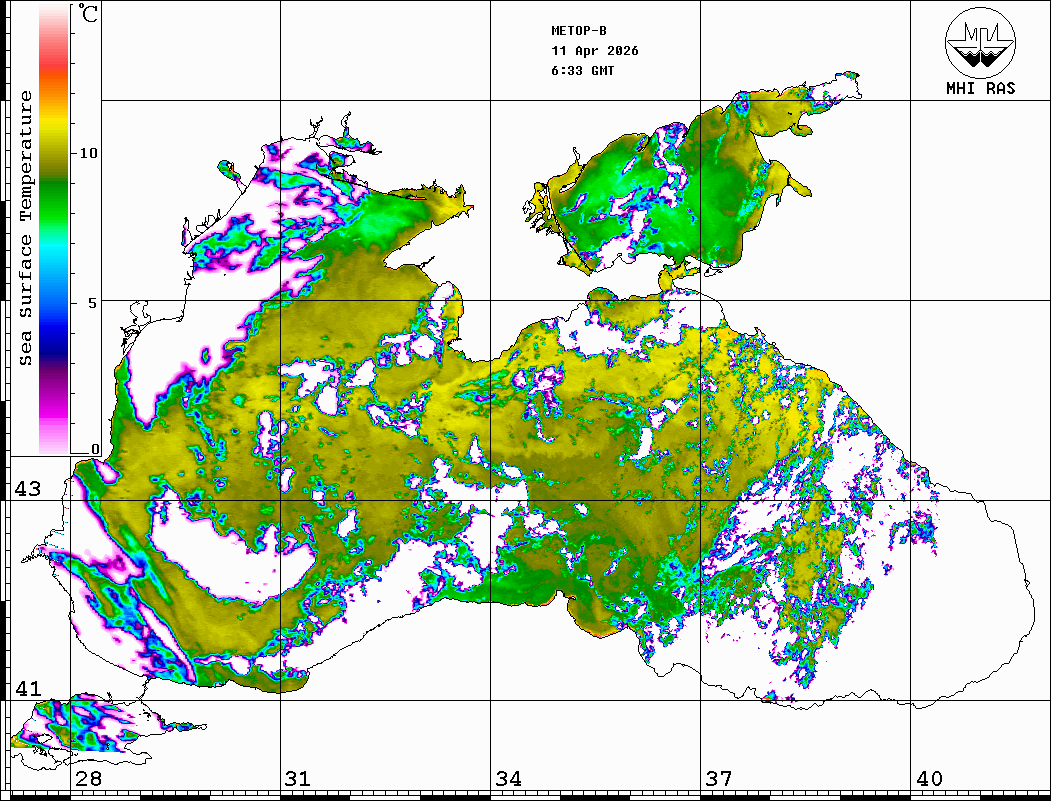
Task: Click the '6:33 GMT' time label
Action: [583, 71]
